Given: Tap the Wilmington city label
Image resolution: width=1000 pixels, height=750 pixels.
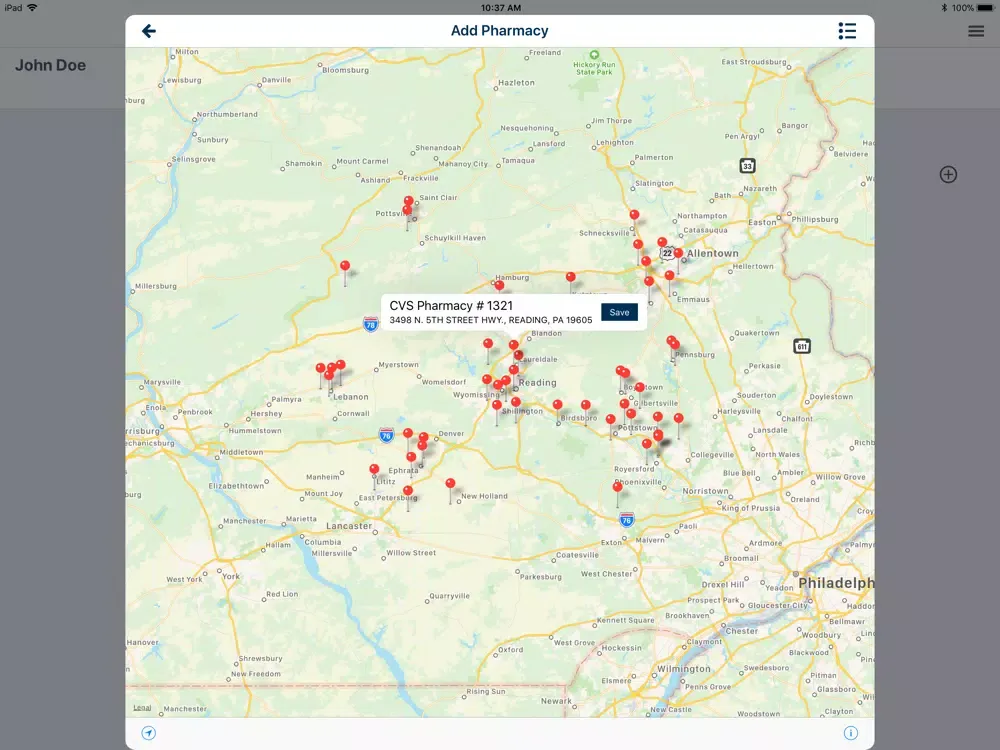Looking at the screenshot, I should (684, 669).
